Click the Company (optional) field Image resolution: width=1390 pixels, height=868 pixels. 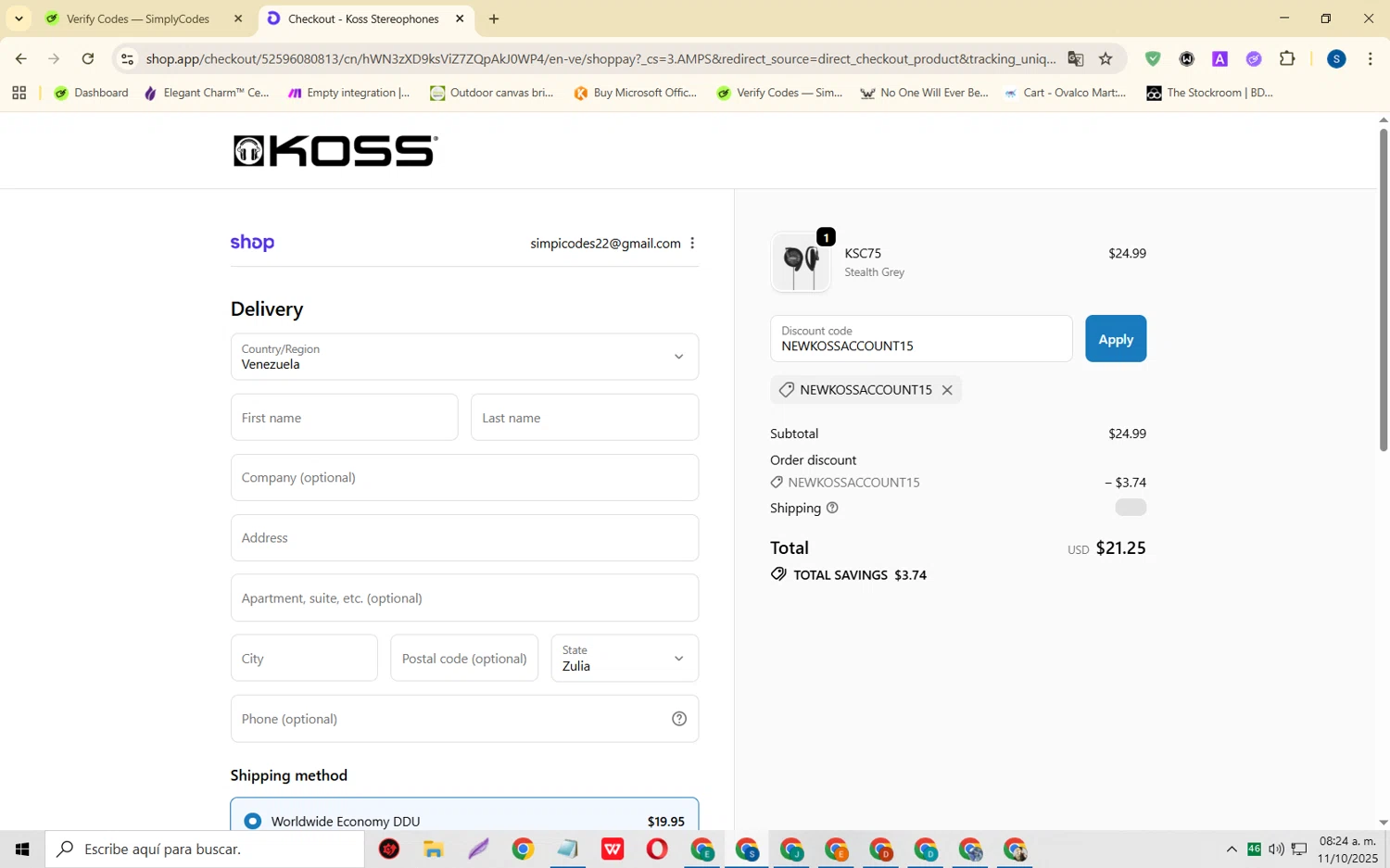coord(464,478)
